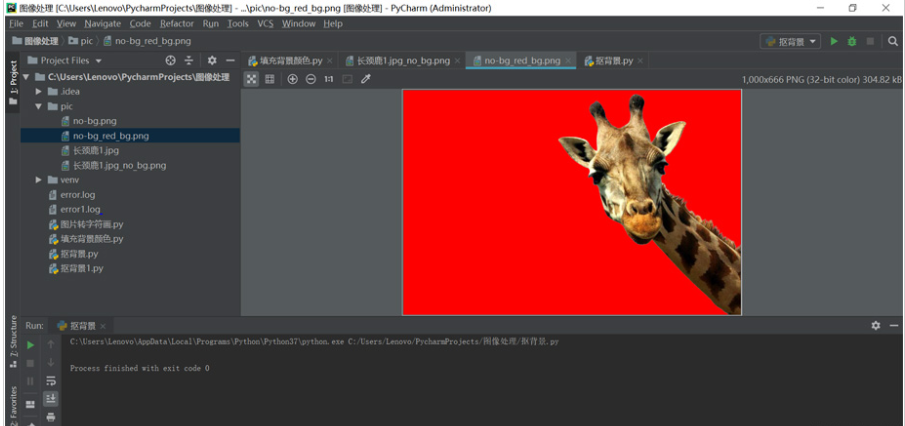Expand the venv folder
Viewport: 905px width, 426px height.
pyautogui.click(x=38, y=180)
